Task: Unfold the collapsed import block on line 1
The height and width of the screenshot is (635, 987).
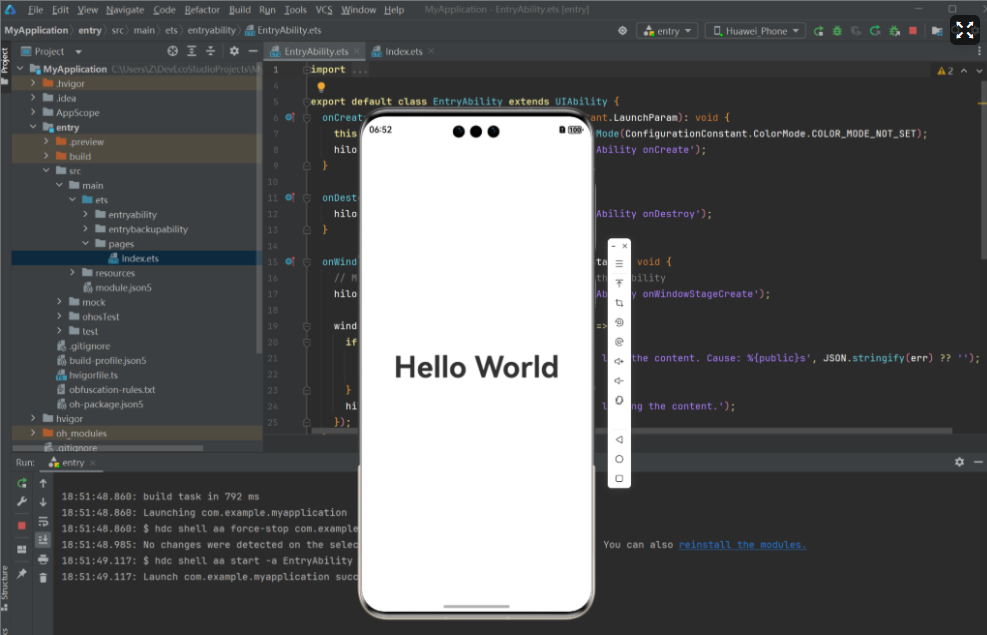Action: 307,69
